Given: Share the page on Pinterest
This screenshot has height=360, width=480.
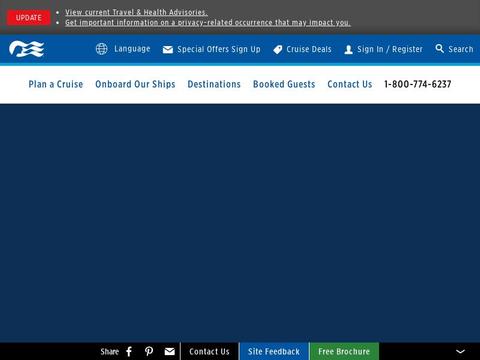Looking at the screenshot, I should click(x=149, y=351).
